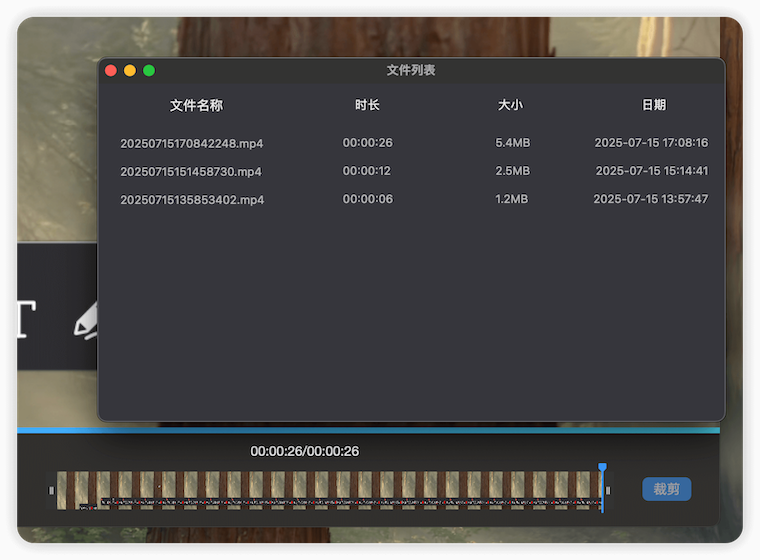The width and height of the screenshot is (760, 560).
Task: Click the bracket-shaped tool icon
Action: [26, 319]
